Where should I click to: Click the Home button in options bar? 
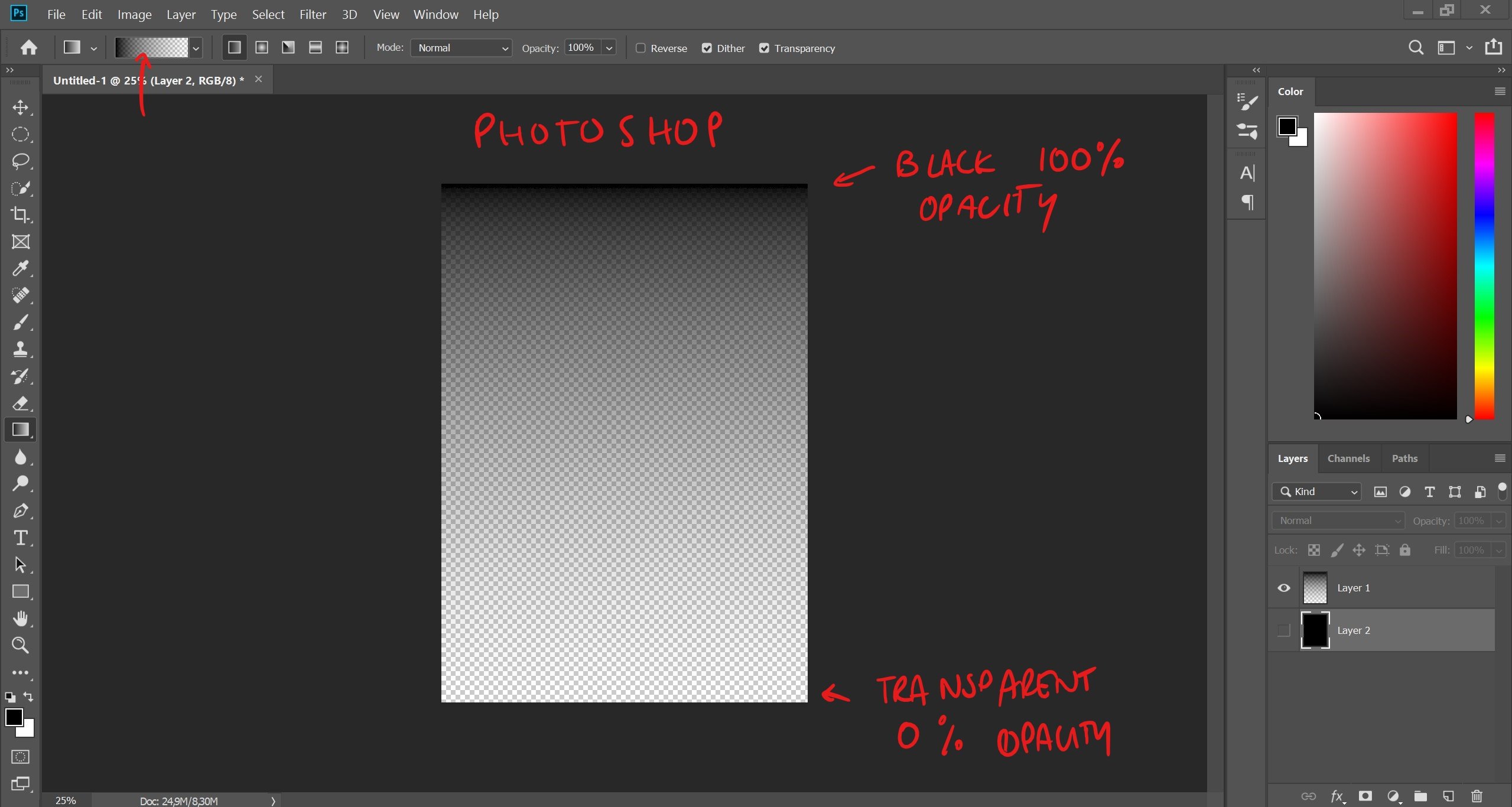tap(28, 47)
